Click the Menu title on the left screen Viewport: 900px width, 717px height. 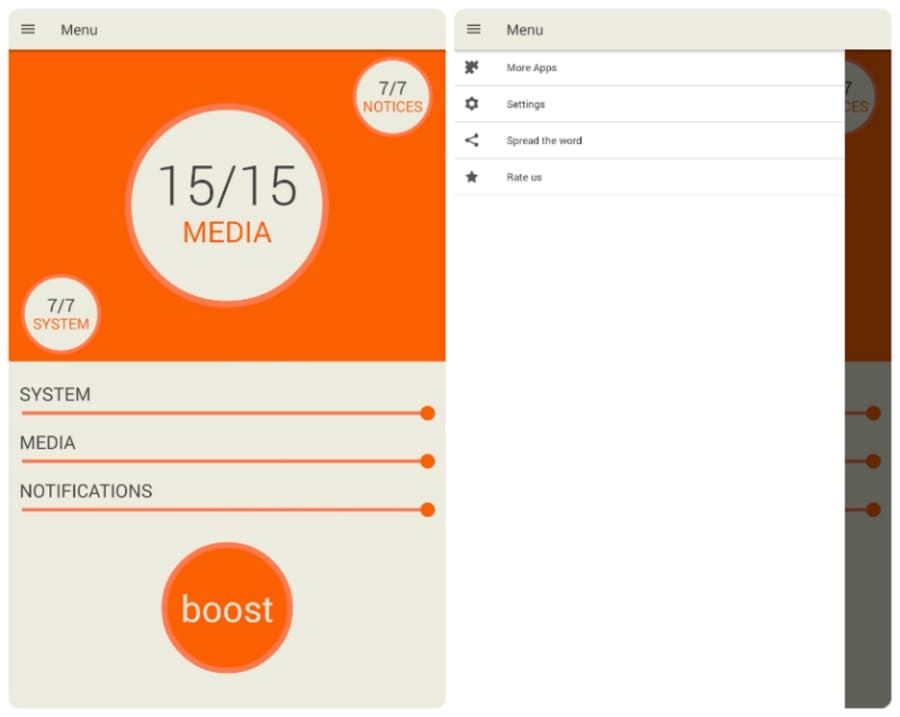coord(79,30)
